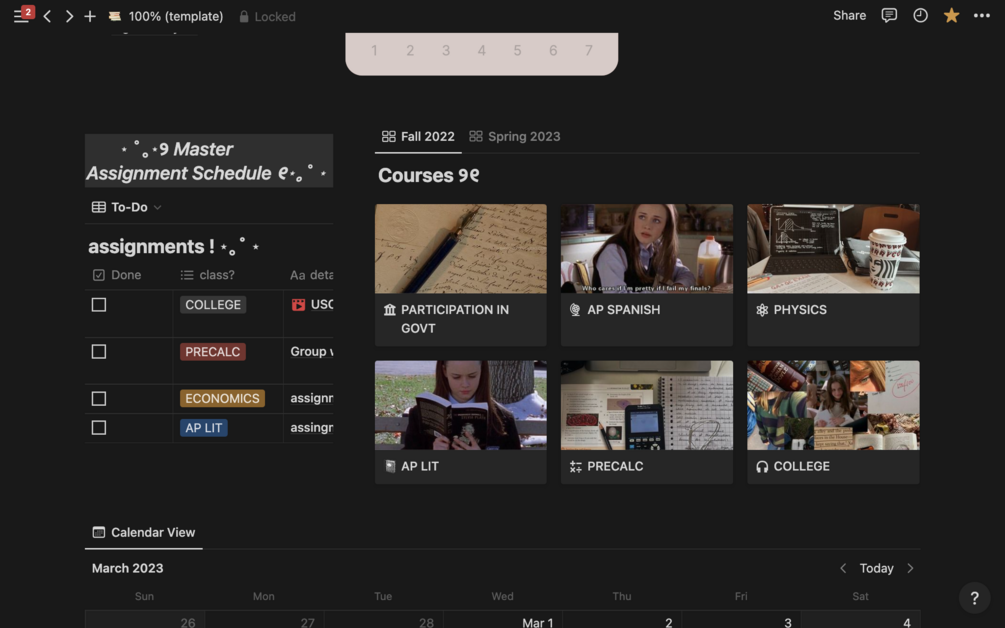Open the PHYSICS course page

click(x=833, y=275)
